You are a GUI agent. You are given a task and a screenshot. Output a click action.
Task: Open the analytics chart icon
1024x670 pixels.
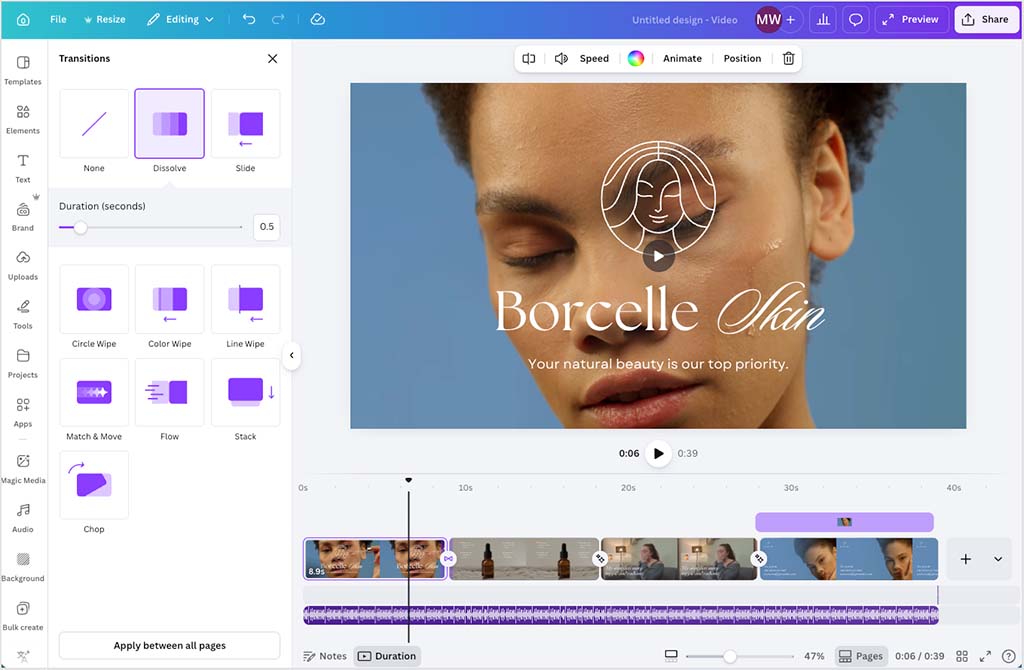point(823,20)
